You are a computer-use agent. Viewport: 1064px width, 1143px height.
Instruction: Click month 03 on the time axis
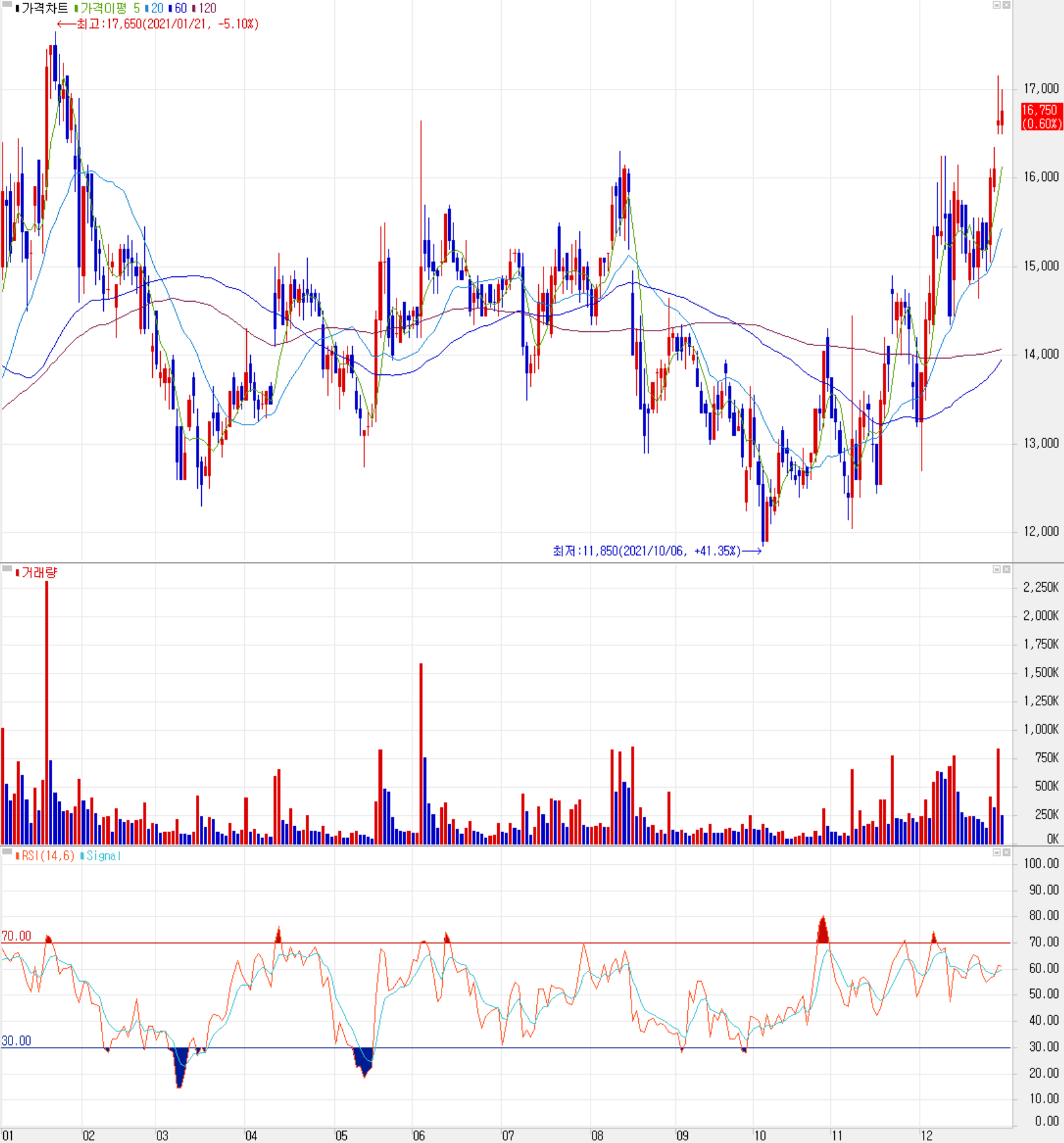[162, 1136]
